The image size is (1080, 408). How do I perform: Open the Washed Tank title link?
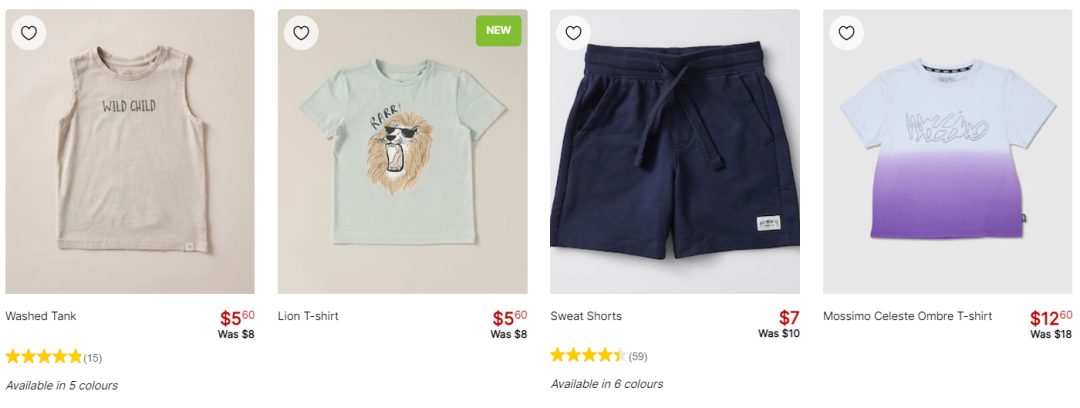tap(41, 316)
